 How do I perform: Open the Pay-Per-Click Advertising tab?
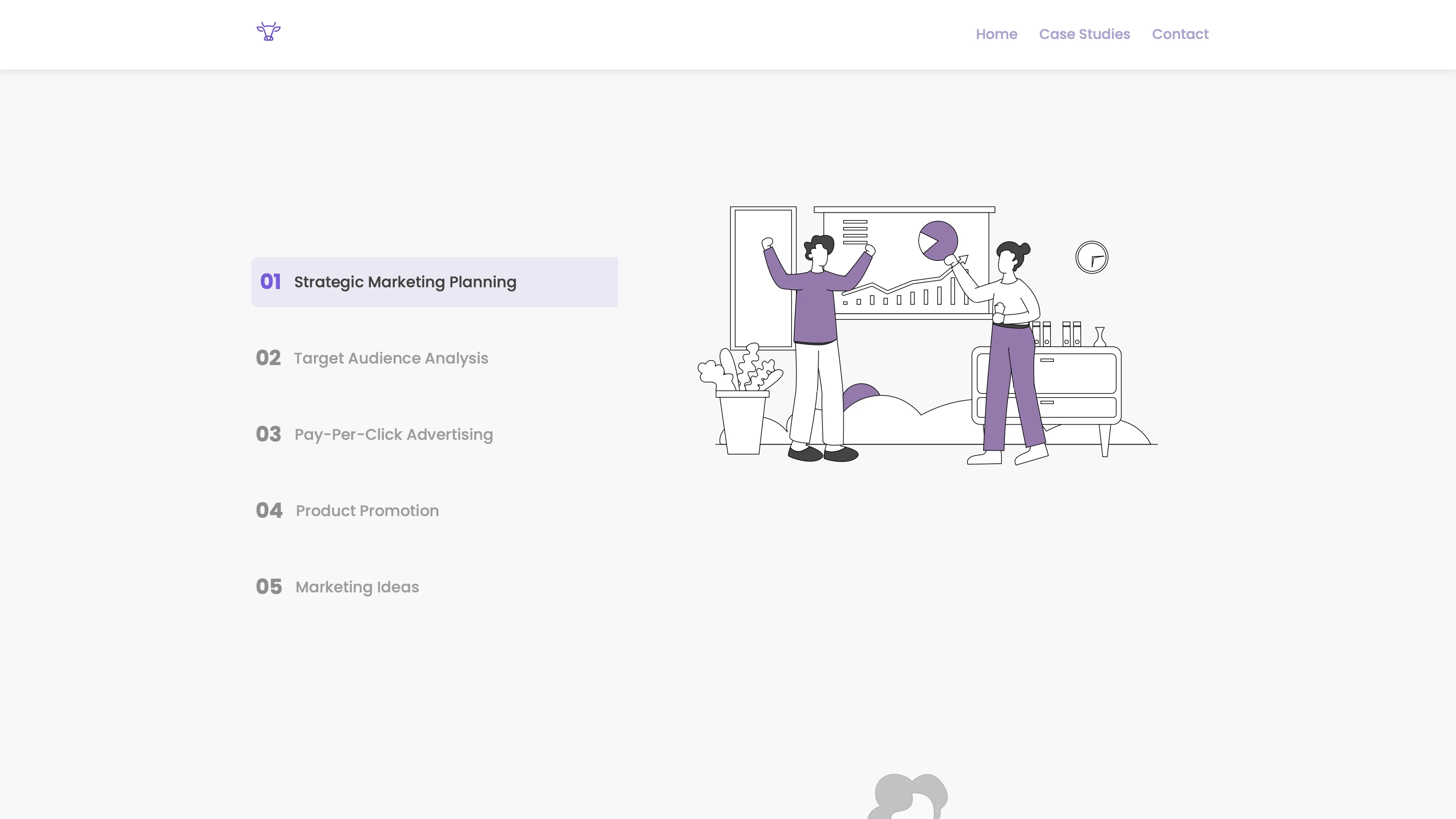(x=435, y=435)
